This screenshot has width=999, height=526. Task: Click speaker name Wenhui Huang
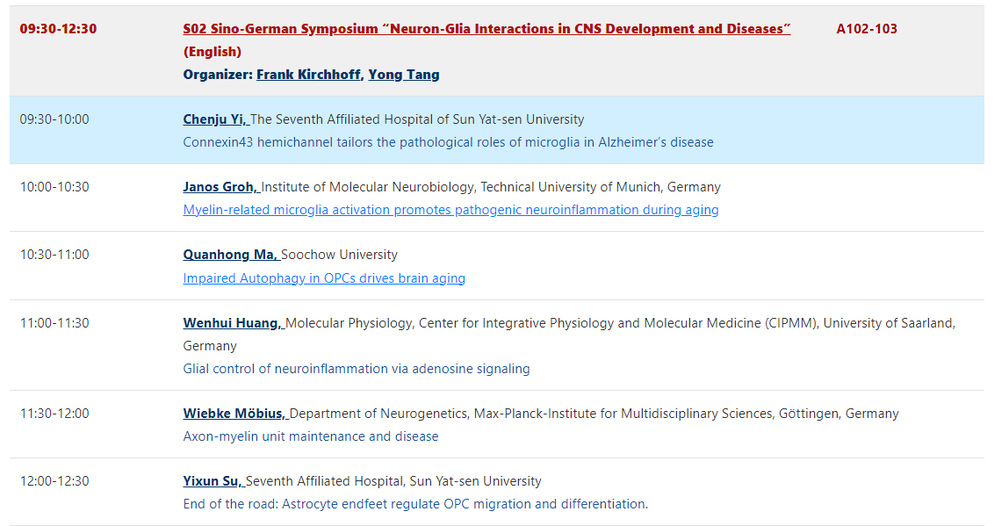233,323
